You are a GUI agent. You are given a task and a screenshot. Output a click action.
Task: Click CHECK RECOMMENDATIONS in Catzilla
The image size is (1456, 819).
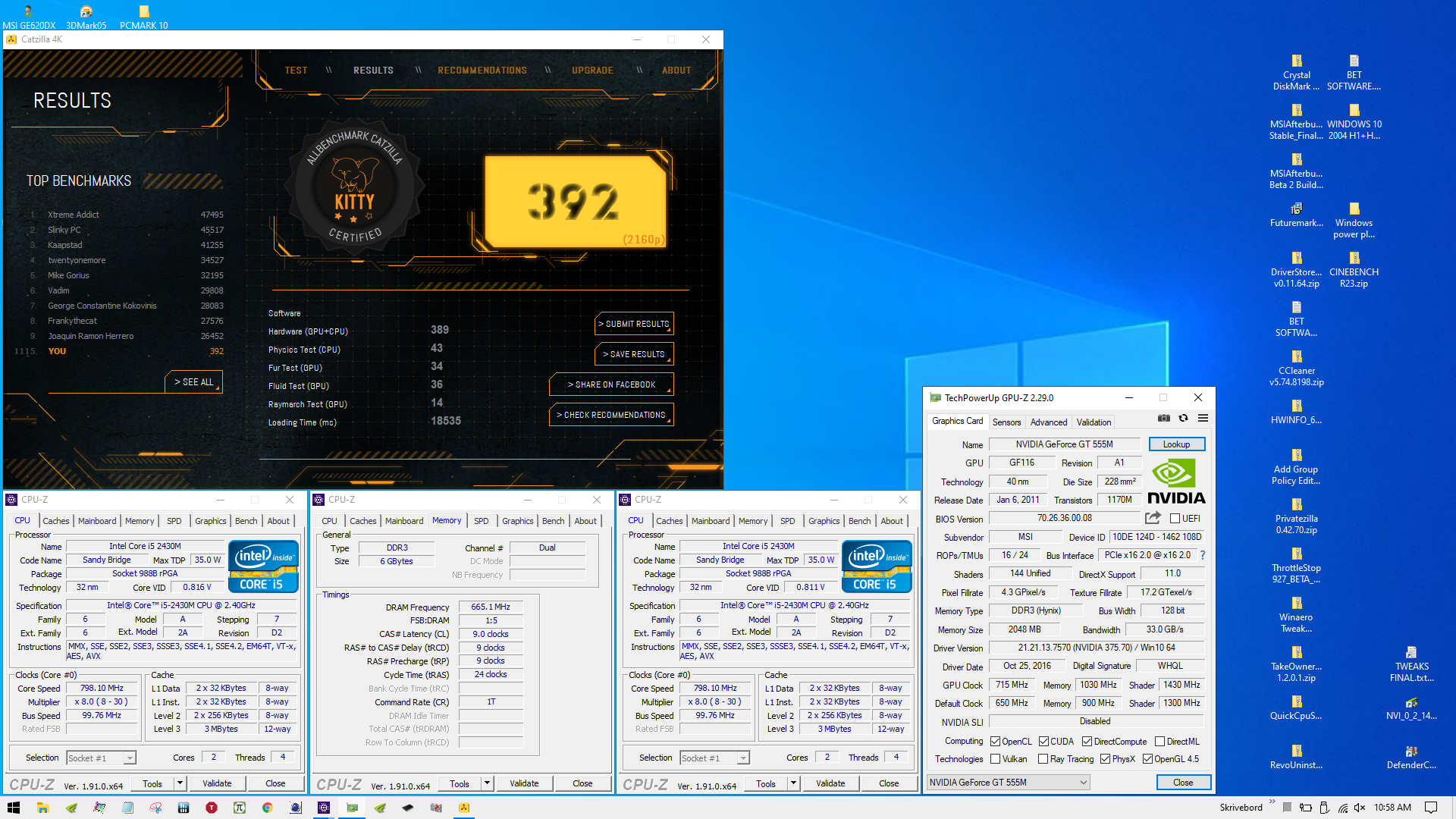(x=611, y=415)
